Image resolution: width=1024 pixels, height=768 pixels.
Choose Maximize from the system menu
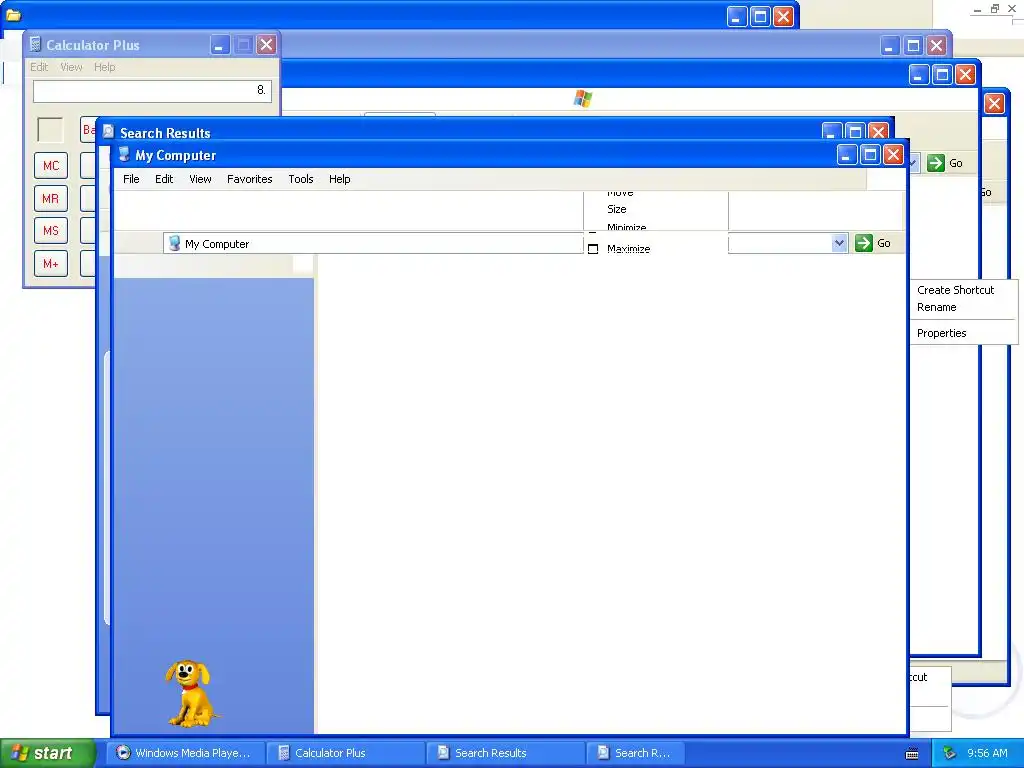[x=628, y=249]
